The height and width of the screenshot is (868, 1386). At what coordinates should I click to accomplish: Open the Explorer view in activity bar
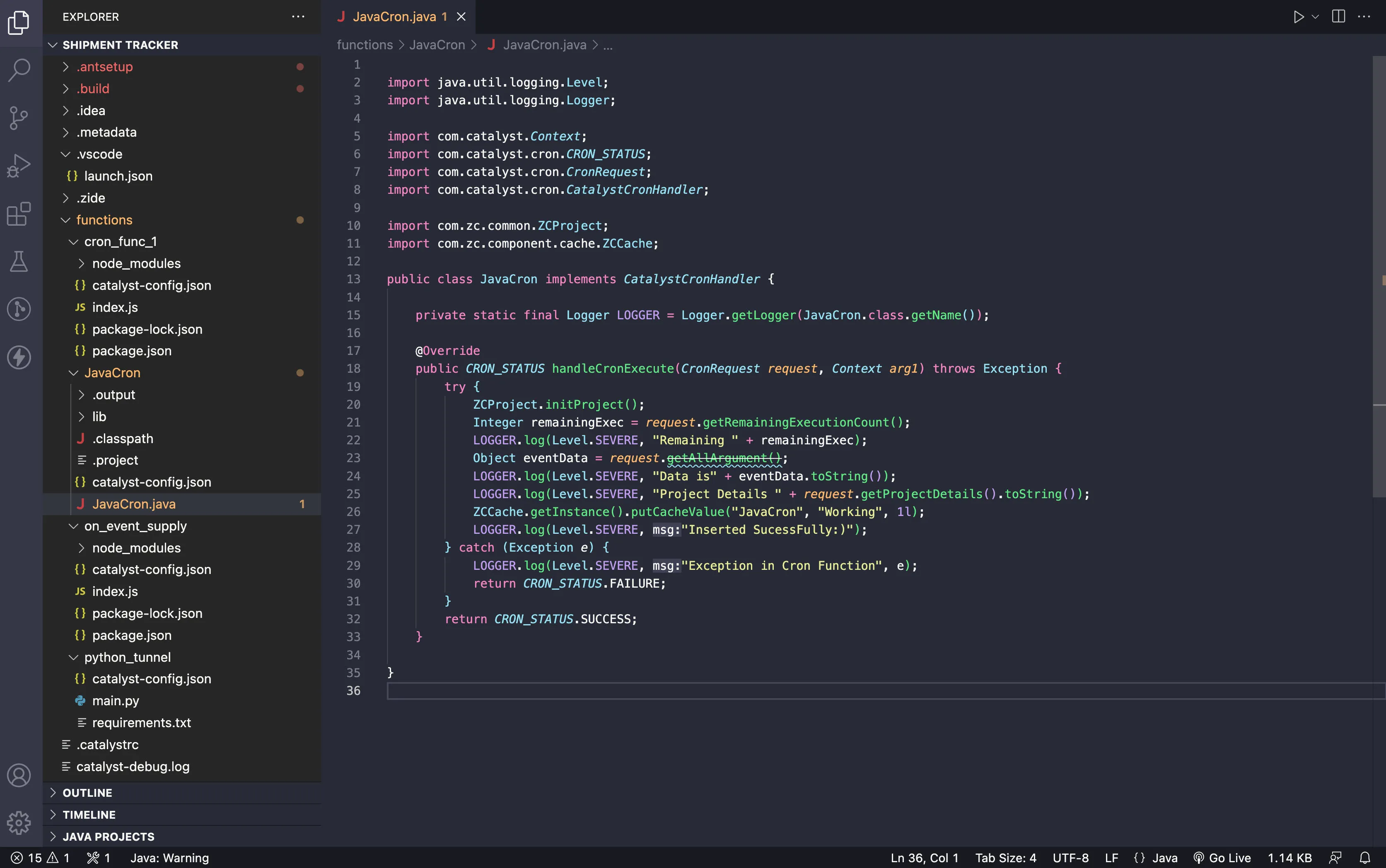point(19,22)
